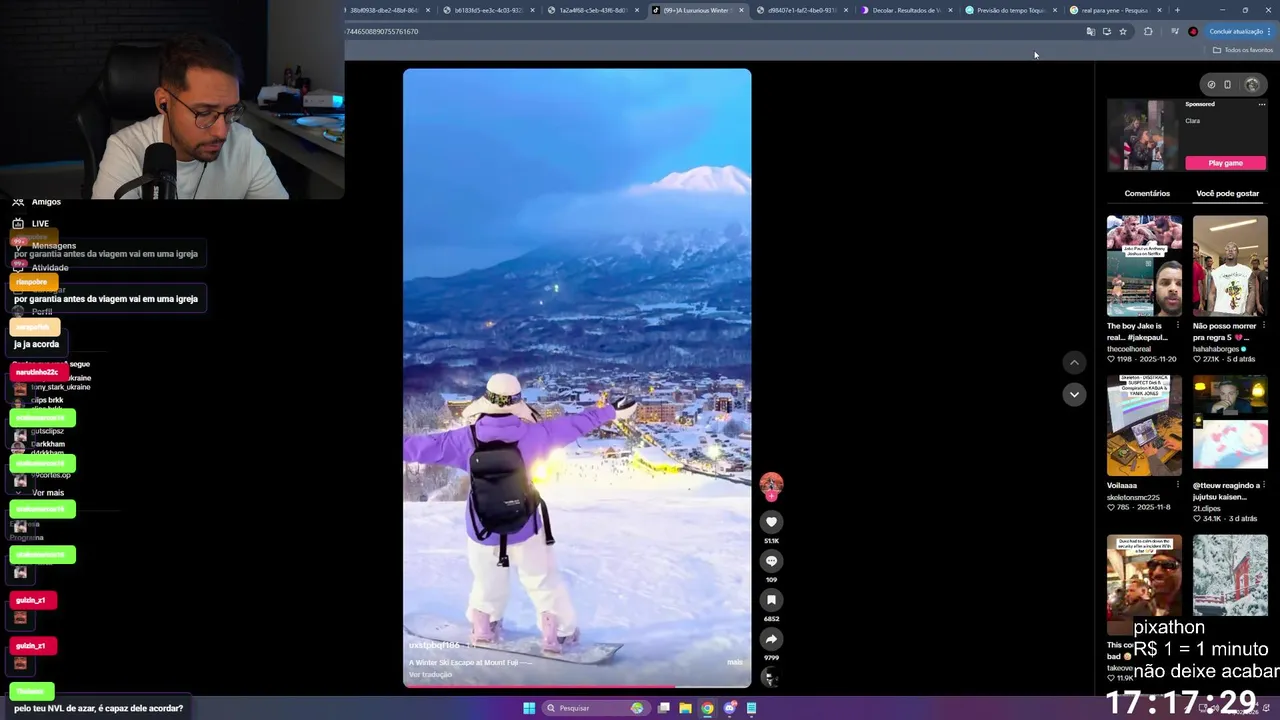Screen dimensions: 1280x720
Task: Like the video with the heart icon
Action: point(771,522)
